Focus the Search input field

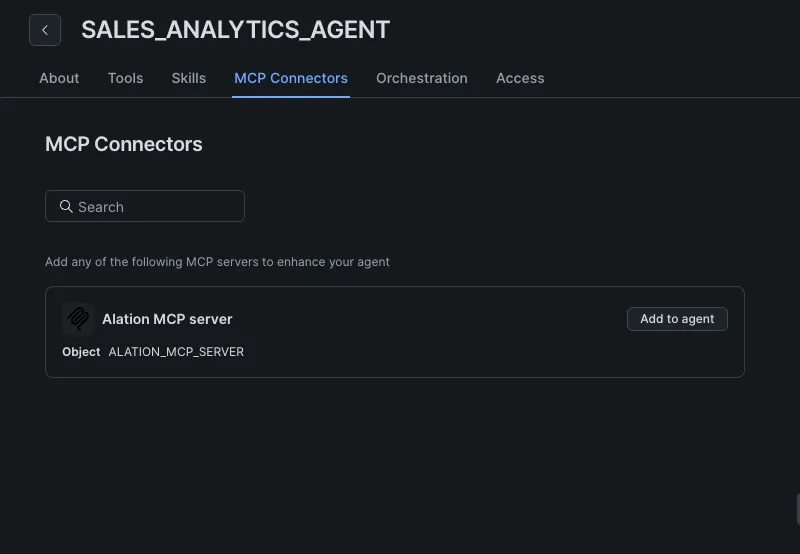[x=145, y=206]
